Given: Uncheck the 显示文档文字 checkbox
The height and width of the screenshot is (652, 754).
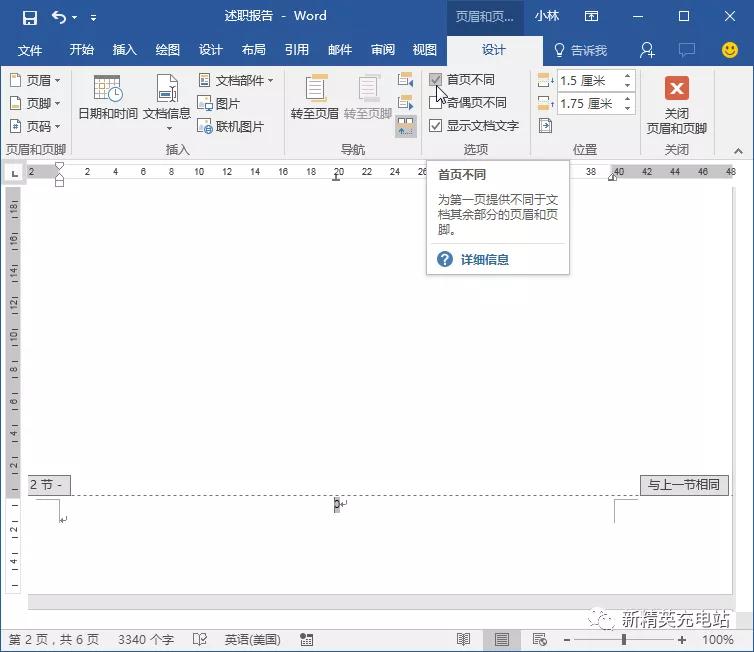Looking at the screenshot, I should 435,125.
